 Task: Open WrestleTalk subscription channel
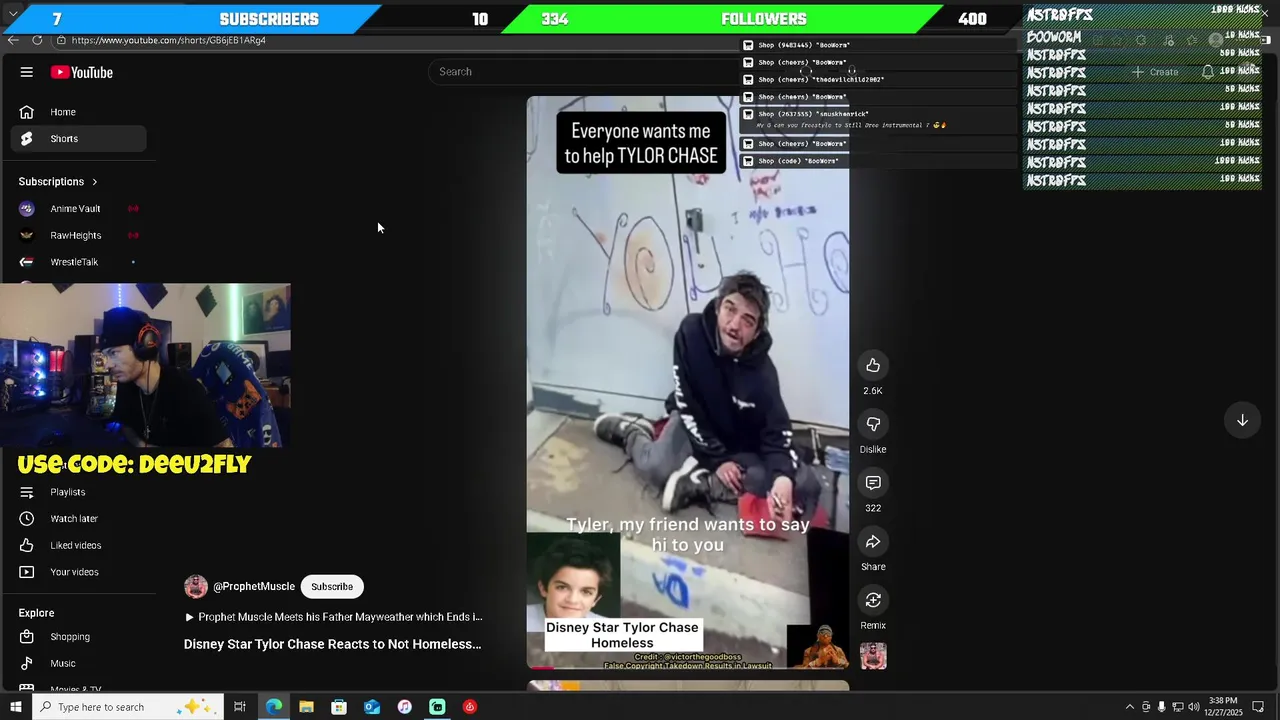pyautogui.click(x=78, y=262)
